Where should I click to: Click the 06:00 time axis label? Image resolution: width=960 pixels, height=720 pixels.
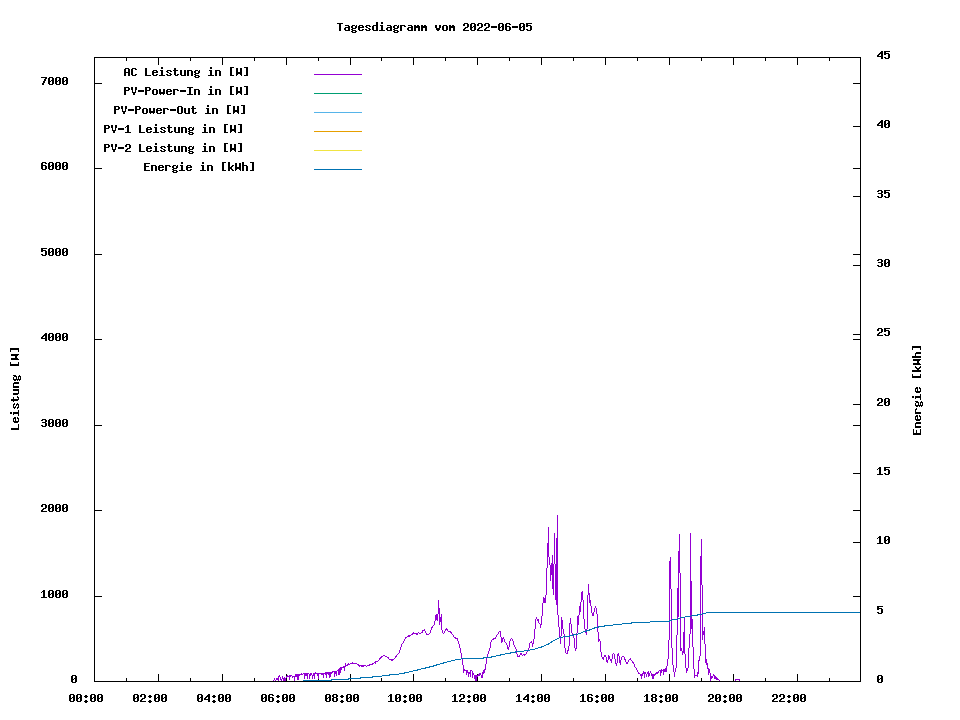coord(277,698)
